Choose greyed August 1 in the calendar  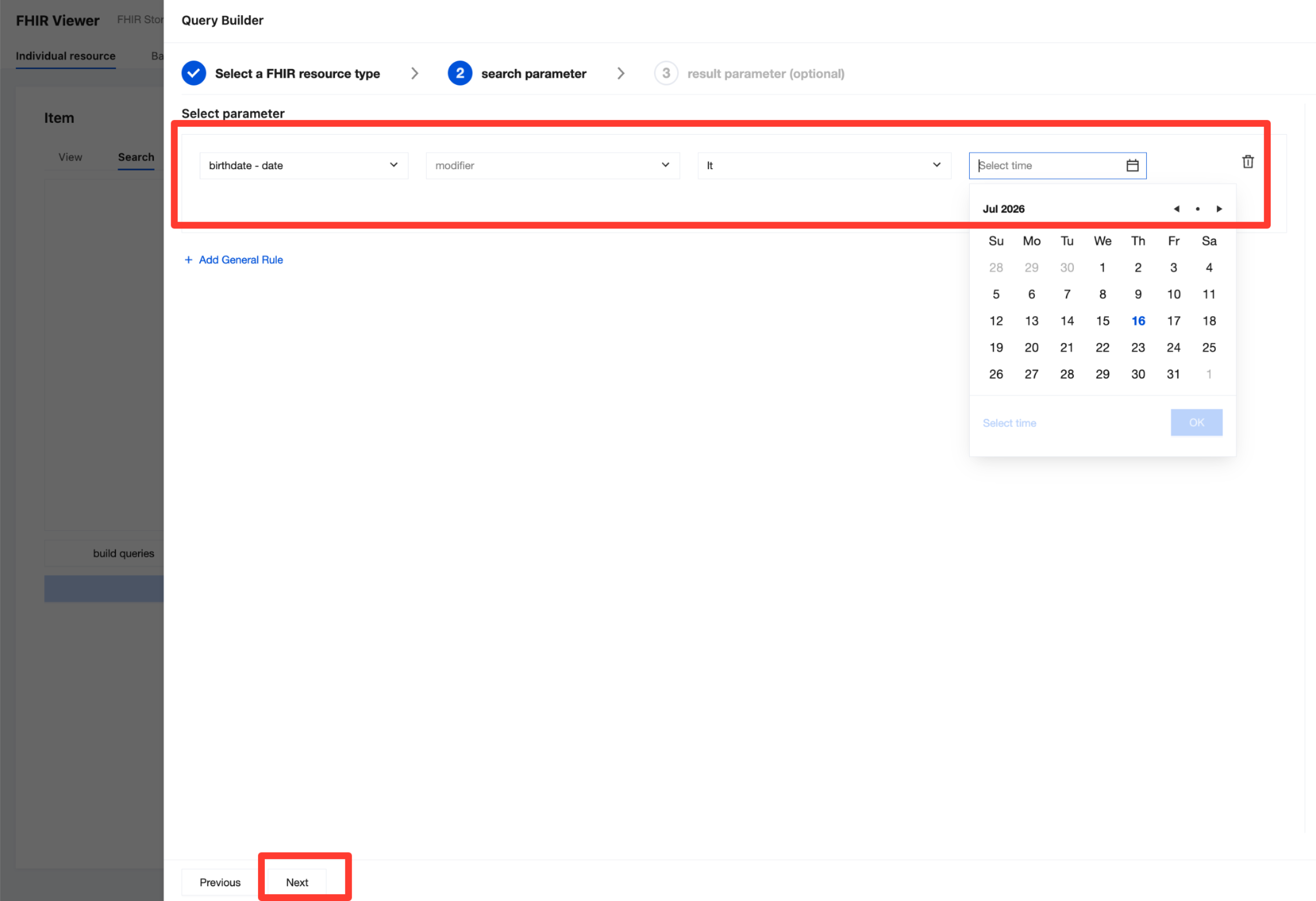click(x=1209, y=375)
